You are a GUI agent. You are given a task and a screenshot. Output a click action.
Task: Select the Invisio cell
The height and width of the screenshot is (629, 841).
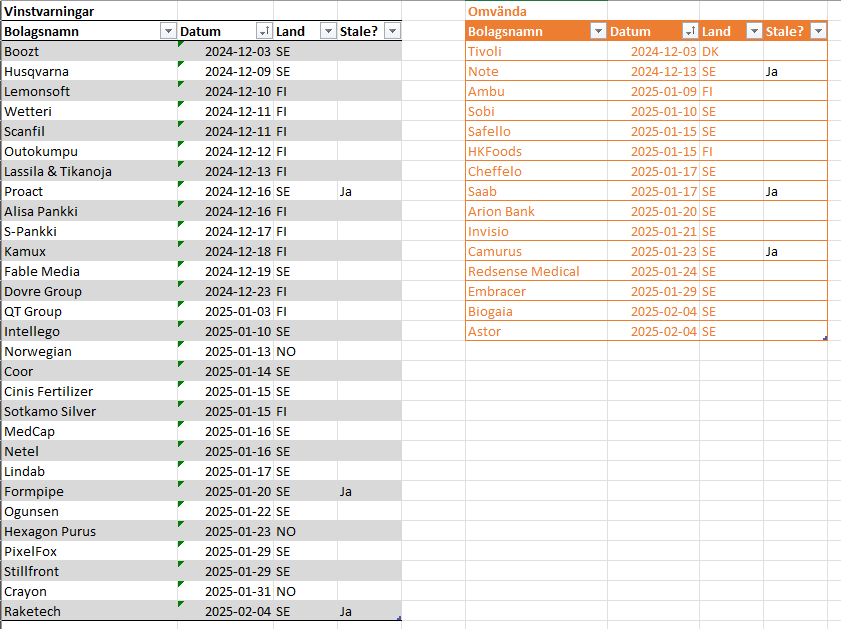coord(536,232)
